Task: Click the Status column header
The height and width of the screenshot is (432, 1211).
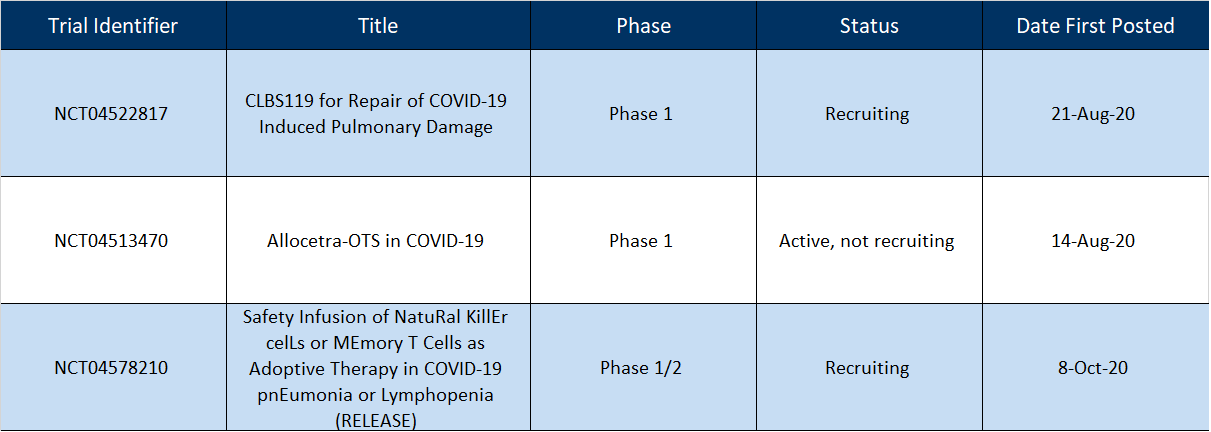Action: click(x=869, y=26)
